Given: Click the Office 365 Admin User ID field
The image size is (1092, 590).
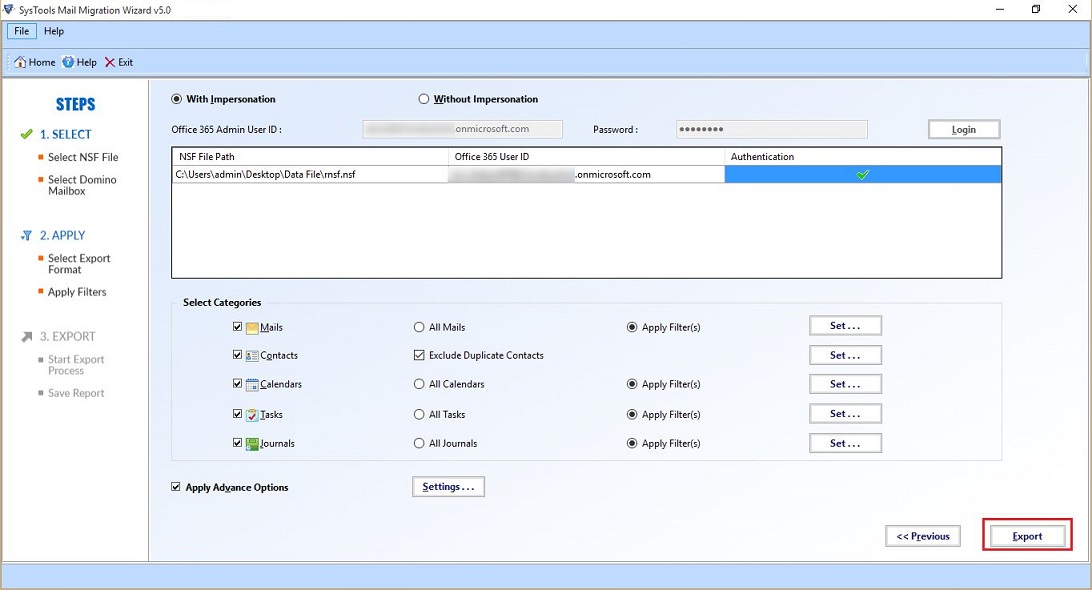Looking at the screenshot, I should (462, 129).
